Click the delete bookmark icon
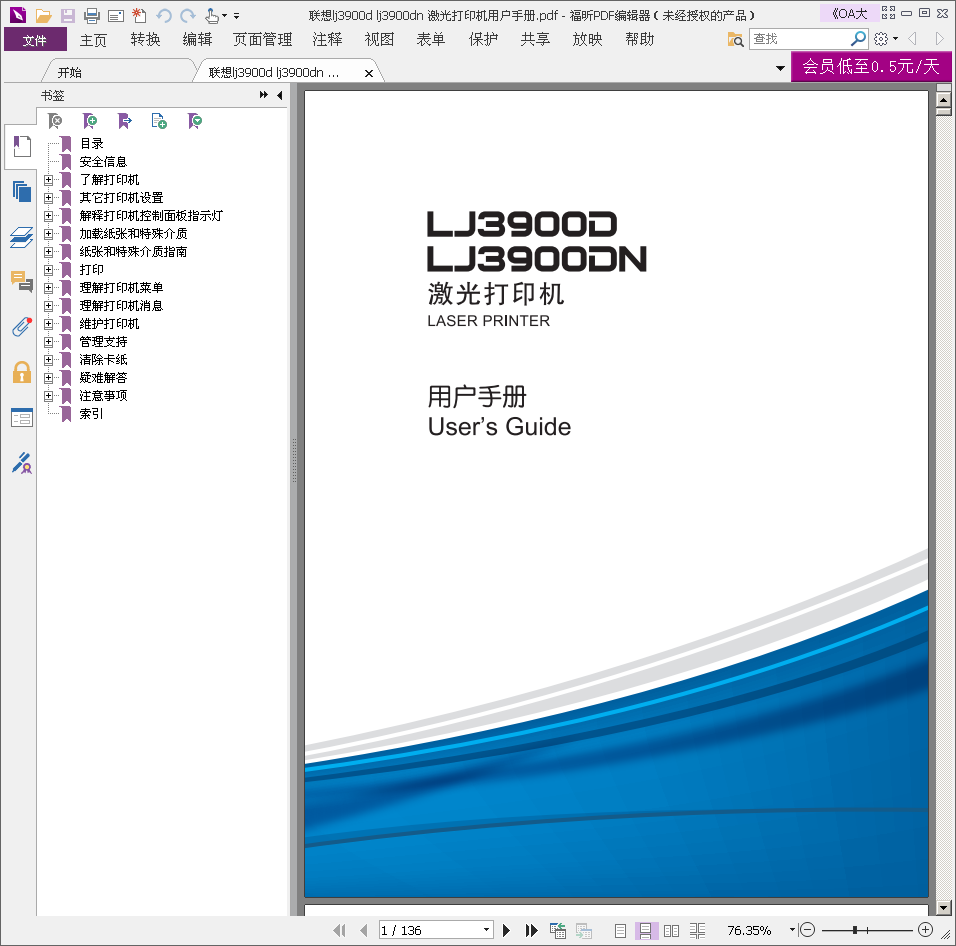This screenshot has width=956, height=946. point(55,121)
